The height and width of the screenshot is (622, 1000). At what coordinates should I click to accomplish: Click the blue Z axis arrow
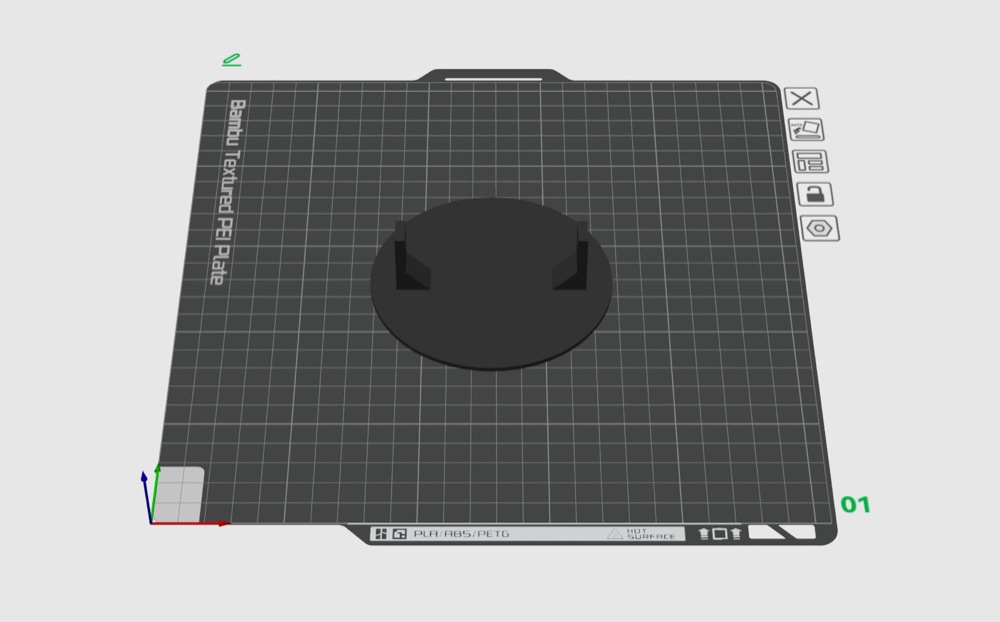tap(147, 496)
